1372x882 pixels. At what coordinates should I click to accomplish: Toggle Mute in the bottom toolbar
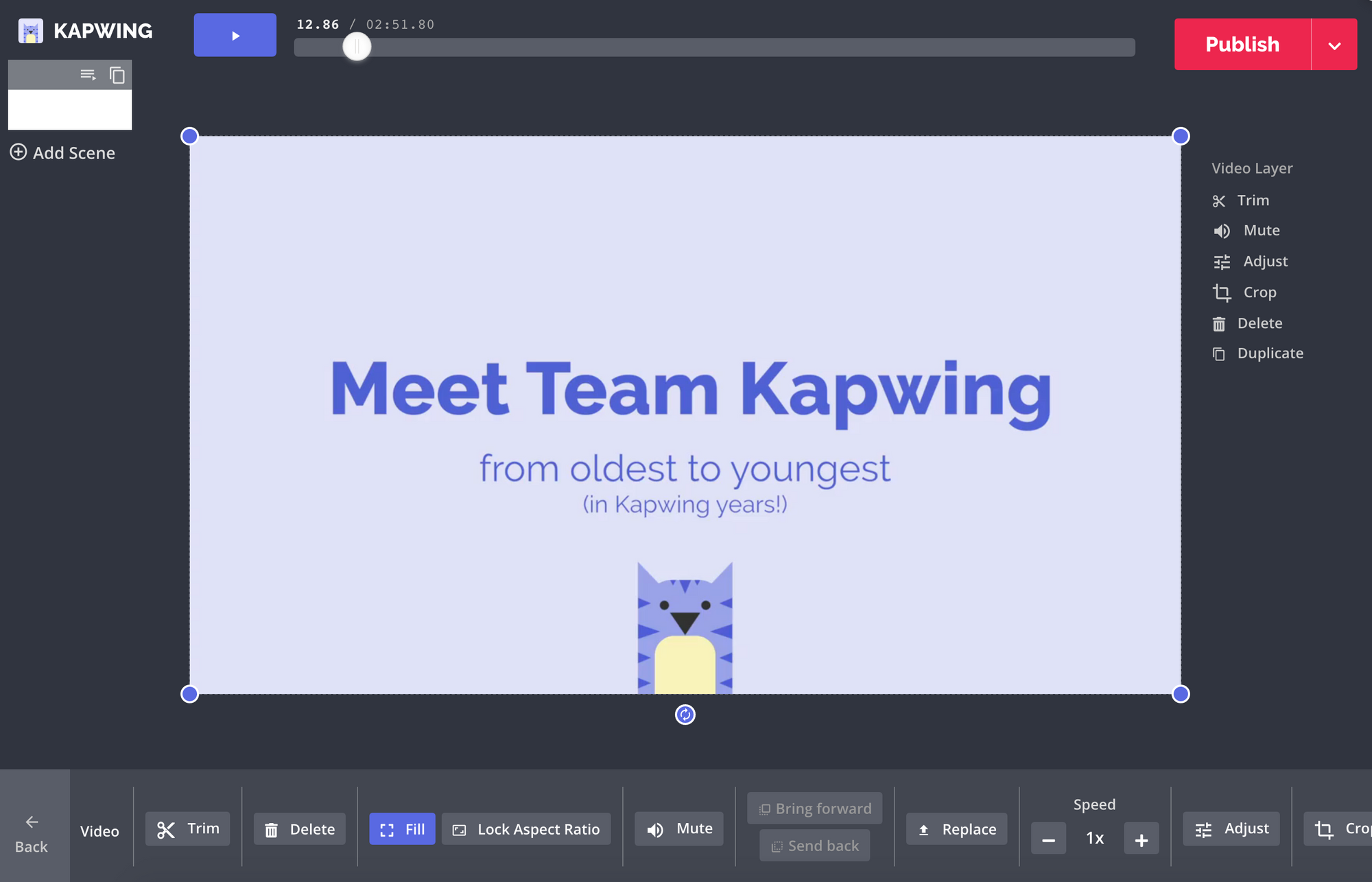(x=679, y=829)
